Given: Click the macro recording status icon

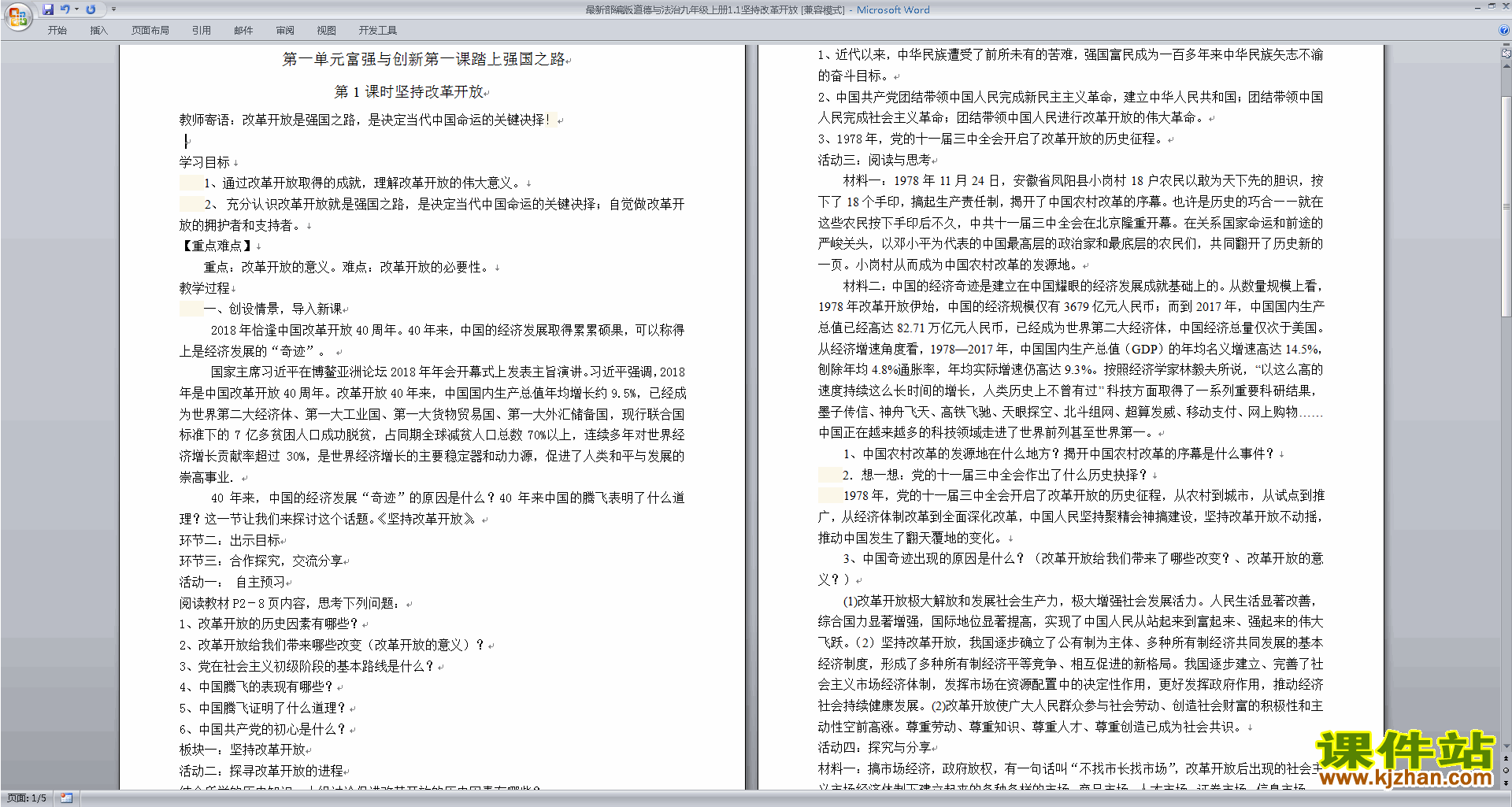Looking at the screenshot, I should tap(67, 798).
